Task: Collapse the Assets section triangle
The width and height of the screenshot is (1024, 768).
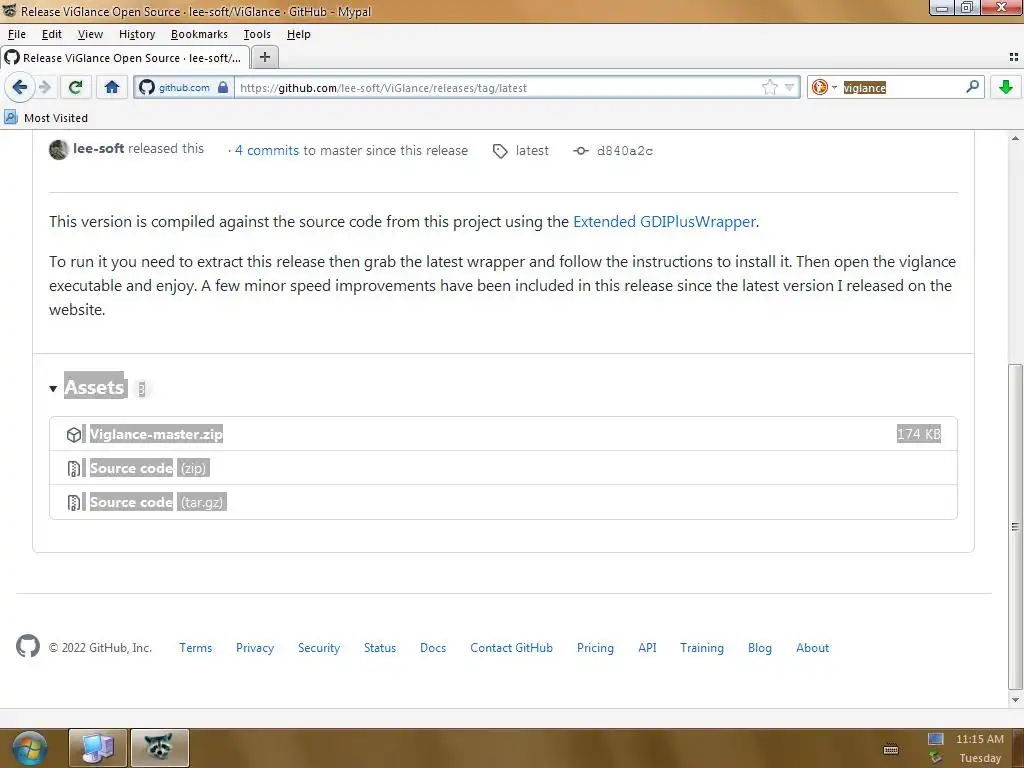Action: click(53, 389)
